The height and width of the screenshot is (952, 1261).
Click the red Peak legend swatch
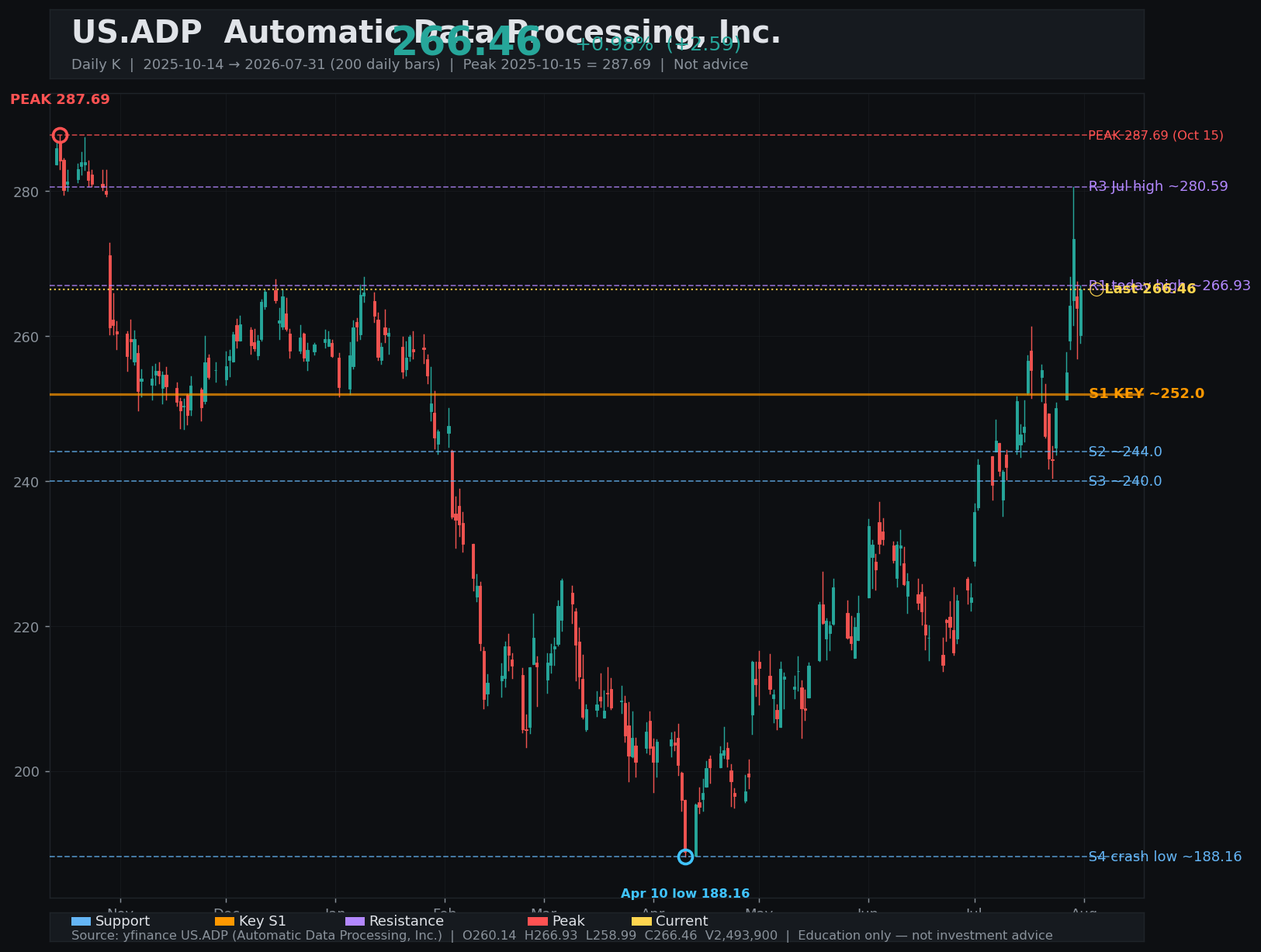(x=537, y=921)
